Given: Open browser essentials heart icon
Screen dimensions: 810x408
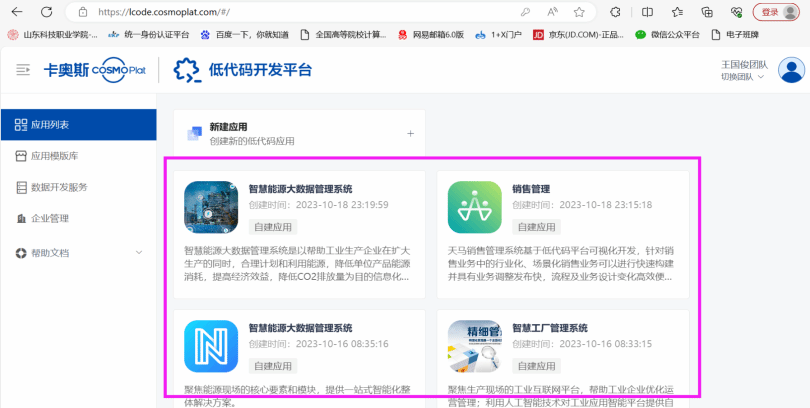Looking at the screenshot, I should point(737,12).
